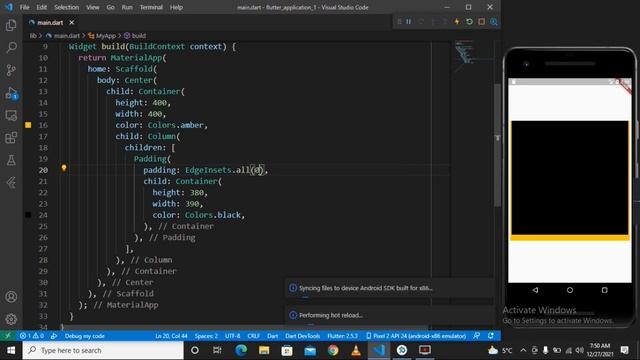Open Dart DevTools widget inspector icon
The width and height of the screenshot is (640, 360).
coord(494,22)
